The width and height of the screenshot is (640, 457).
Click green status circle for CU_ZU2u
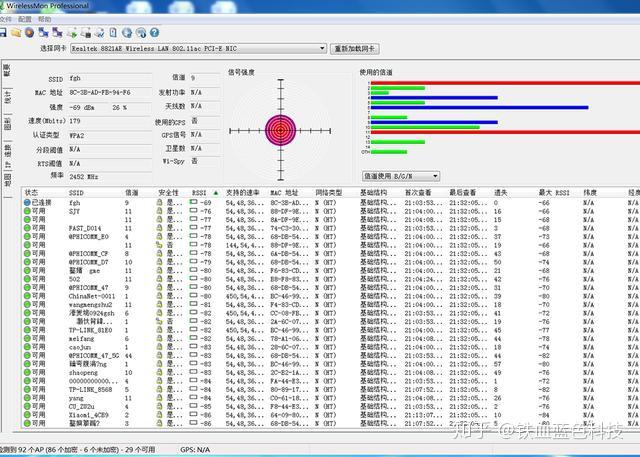[27, 406]
